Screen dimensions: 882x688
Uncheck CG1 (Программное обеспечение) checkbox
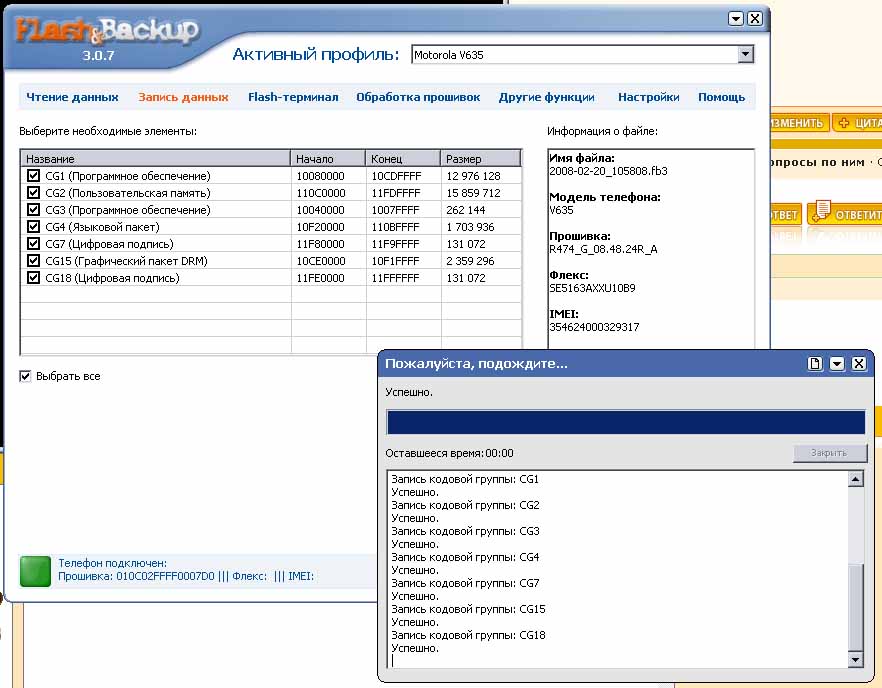(33, 176)
